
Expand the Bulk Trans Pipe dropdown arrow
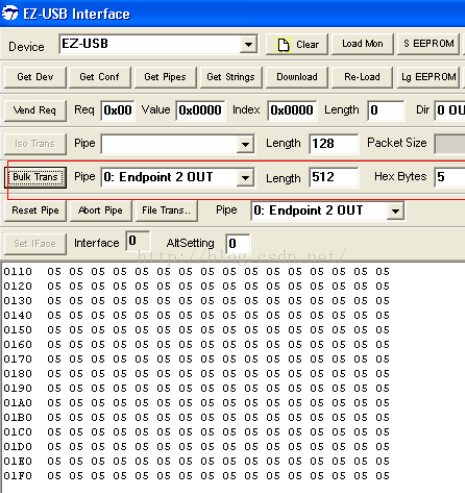[245, 177]
